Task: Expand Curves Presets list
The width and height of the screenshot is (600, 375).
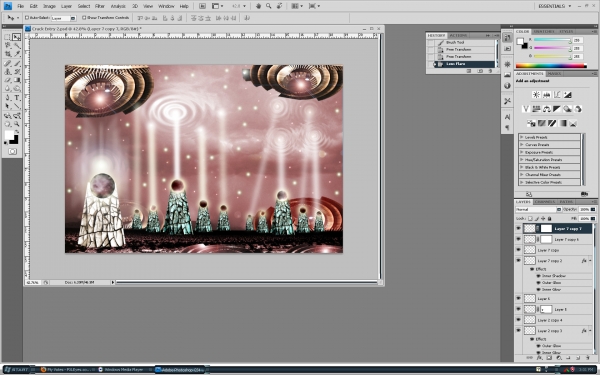Action: [x=522, y=145]
